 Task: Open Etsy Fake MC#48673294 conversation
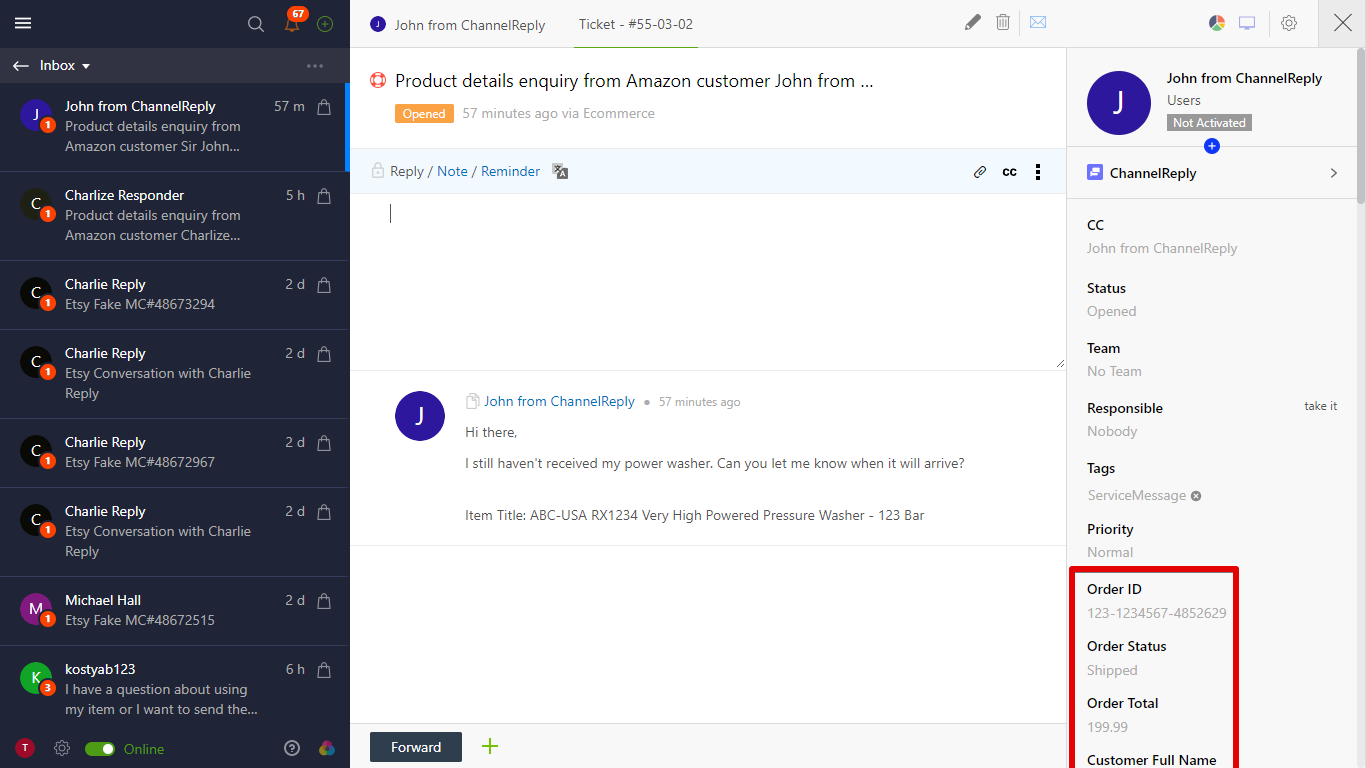pos(174,295)
